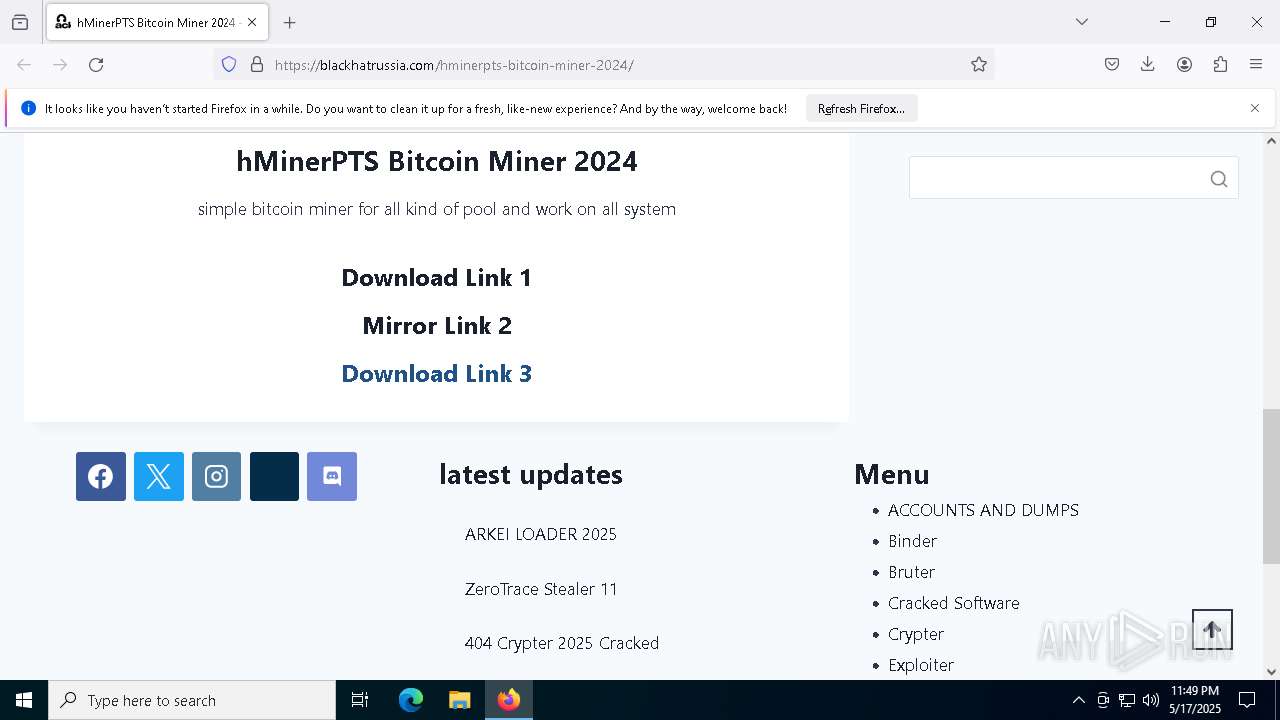Open the Firefox View recent browsing icon

tap(20, 22)
